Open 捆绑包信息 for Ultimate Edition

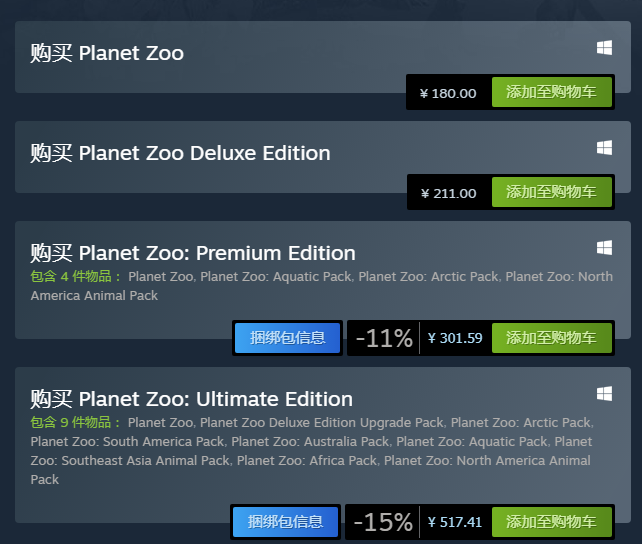[x=285, y=522]
